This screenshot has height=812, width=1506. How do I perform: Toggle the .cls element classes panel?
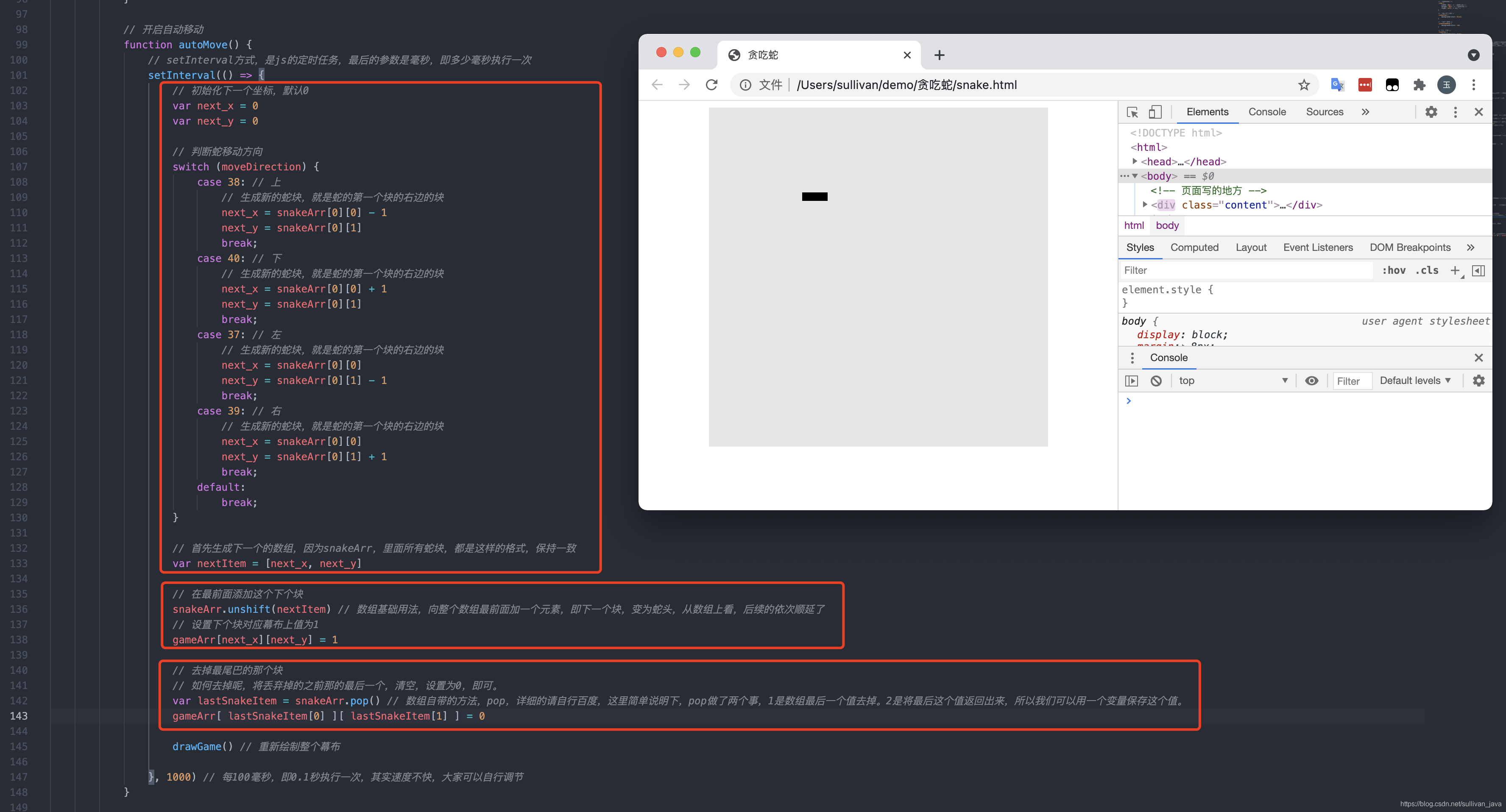(1426, 270)
